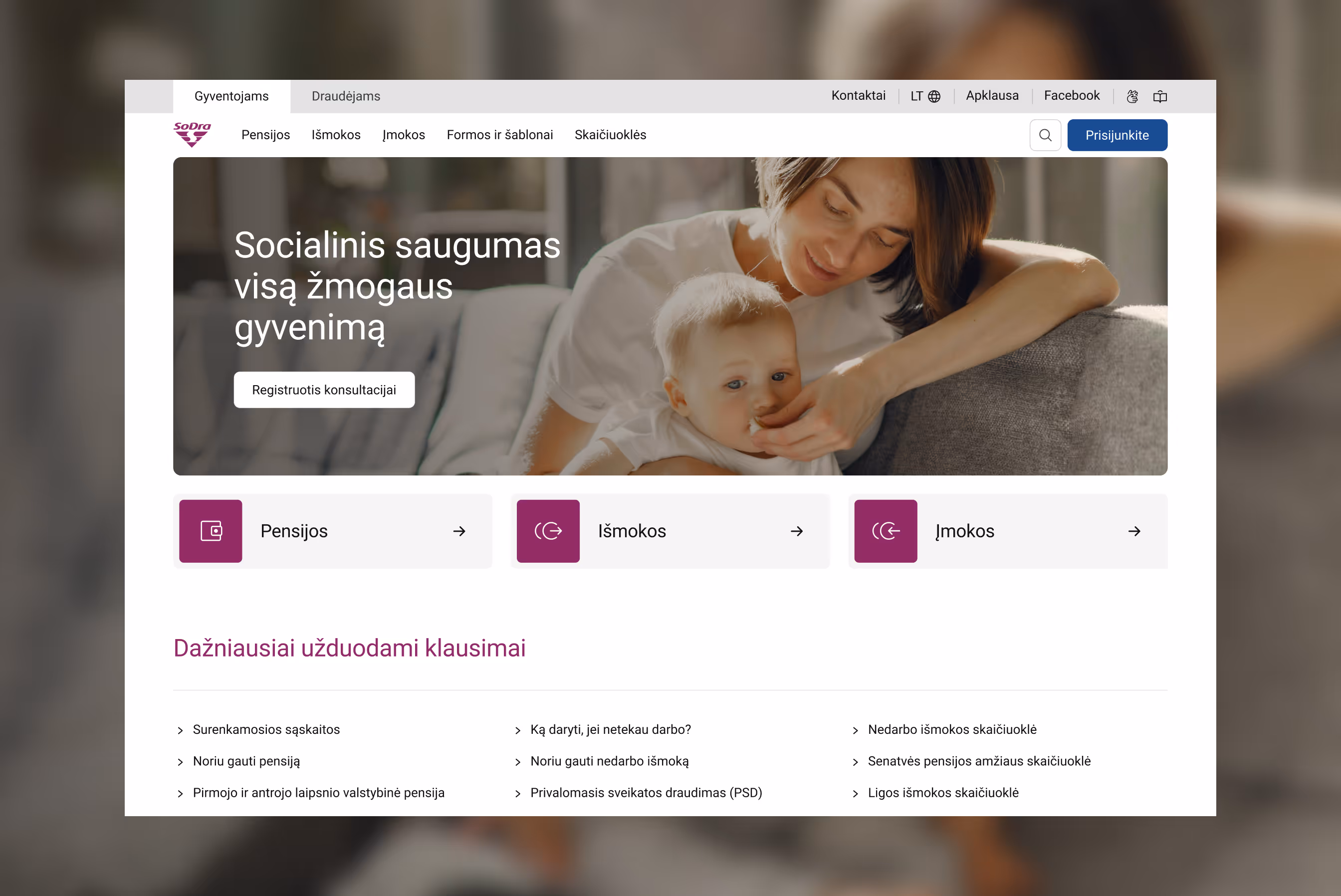This screenshot has height=896, width=1341.
Task: Open the search magnifier button
Action: pos(1045,135)
